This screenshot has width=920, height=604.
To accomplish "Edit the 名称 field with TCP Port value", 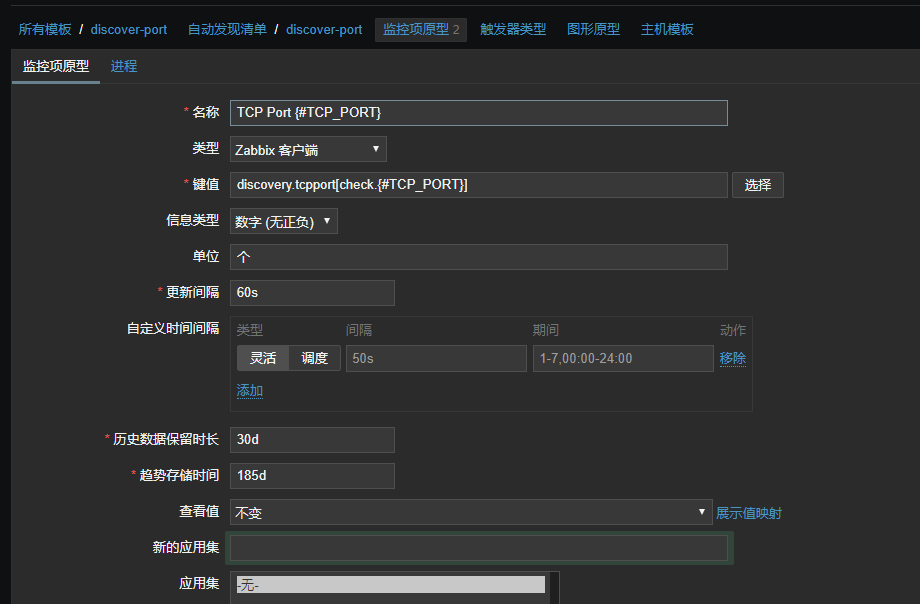I will point(479,113).
